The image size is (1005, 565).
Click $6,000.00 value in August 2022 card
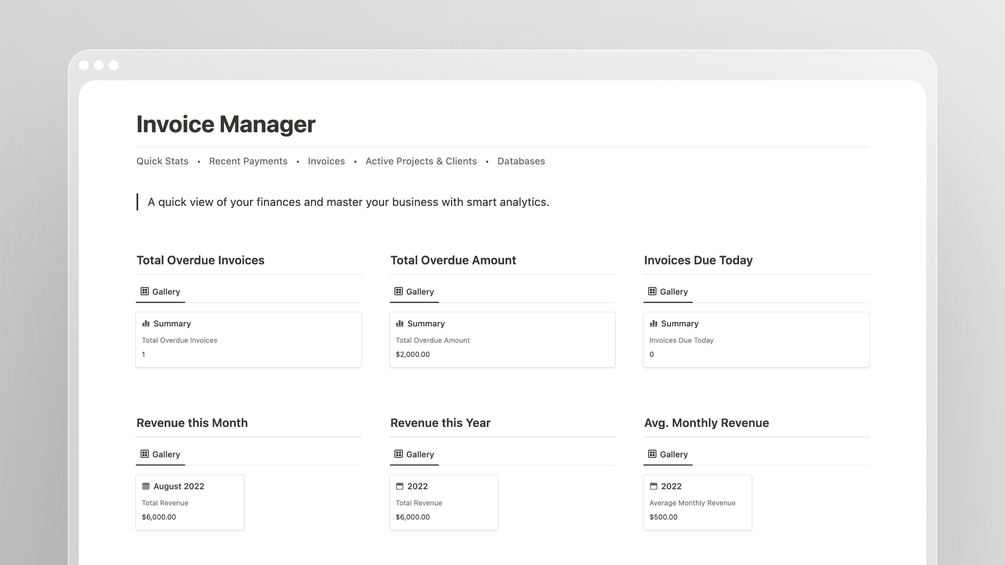click(x=159, y=517)
